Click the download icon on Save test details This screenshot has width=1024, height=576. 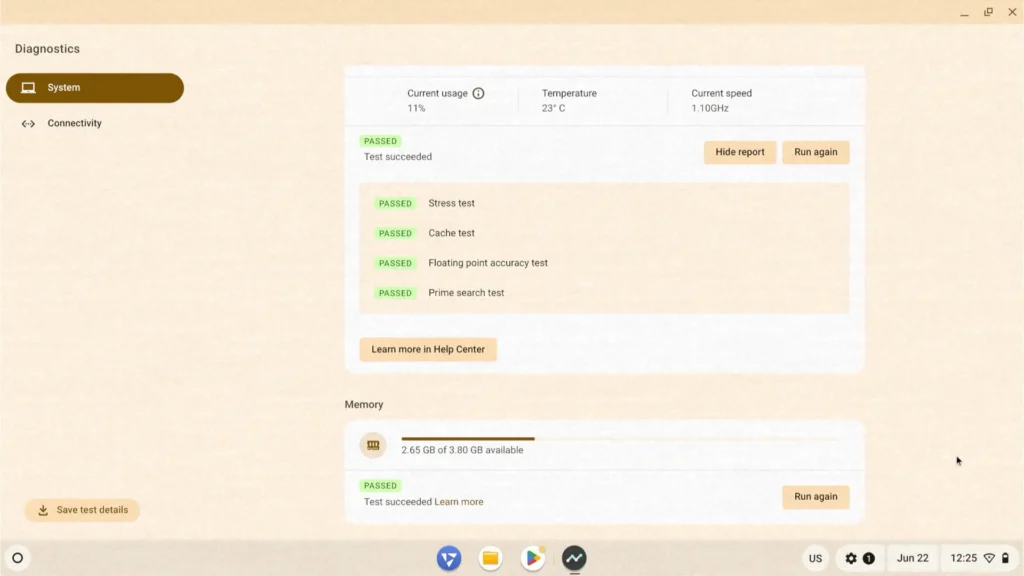pyautogui.click(x=43, y=510)
